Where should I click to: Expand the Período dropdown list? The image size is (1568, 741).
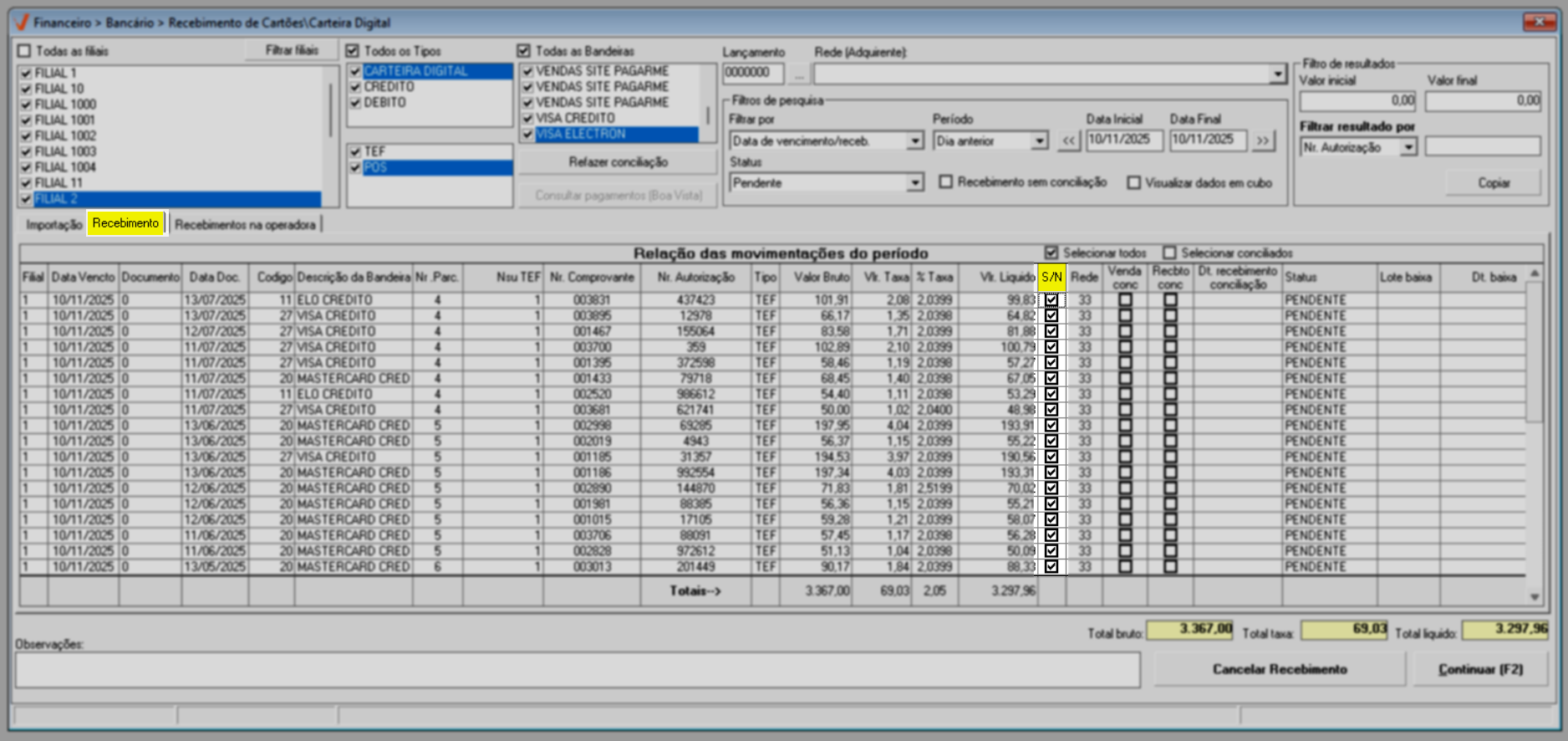point(1039,141)
